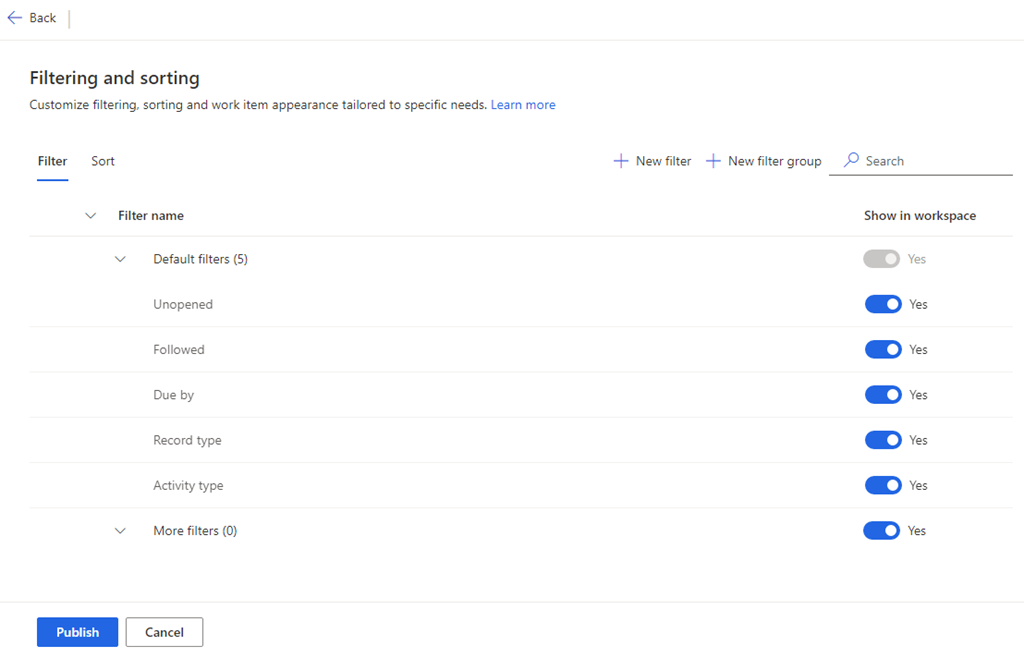Select the Record type row text
This screenshot has height=658, width=1024.
[187, 440]
